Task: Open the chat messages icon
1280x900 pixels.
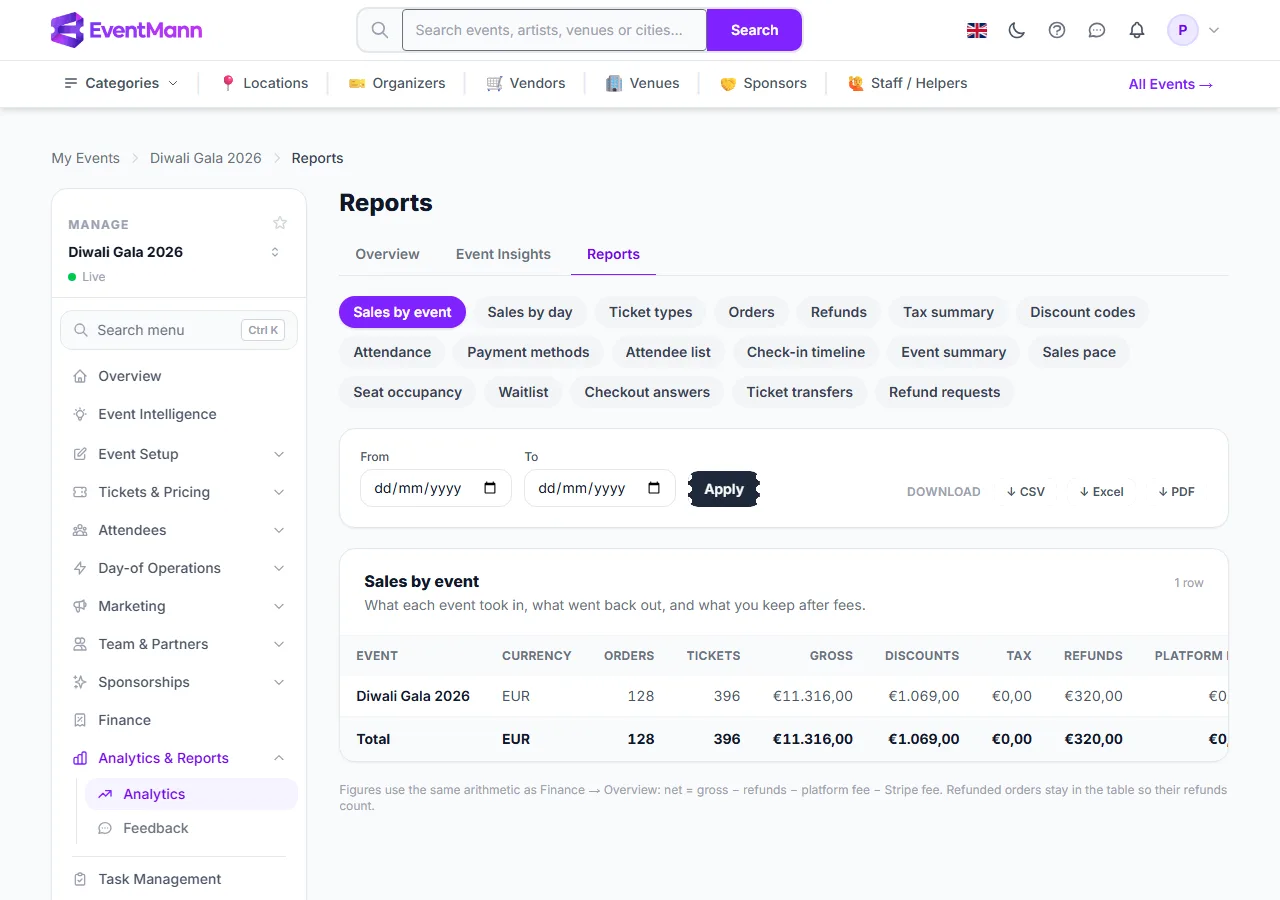Action: [x=1097, y=30]
